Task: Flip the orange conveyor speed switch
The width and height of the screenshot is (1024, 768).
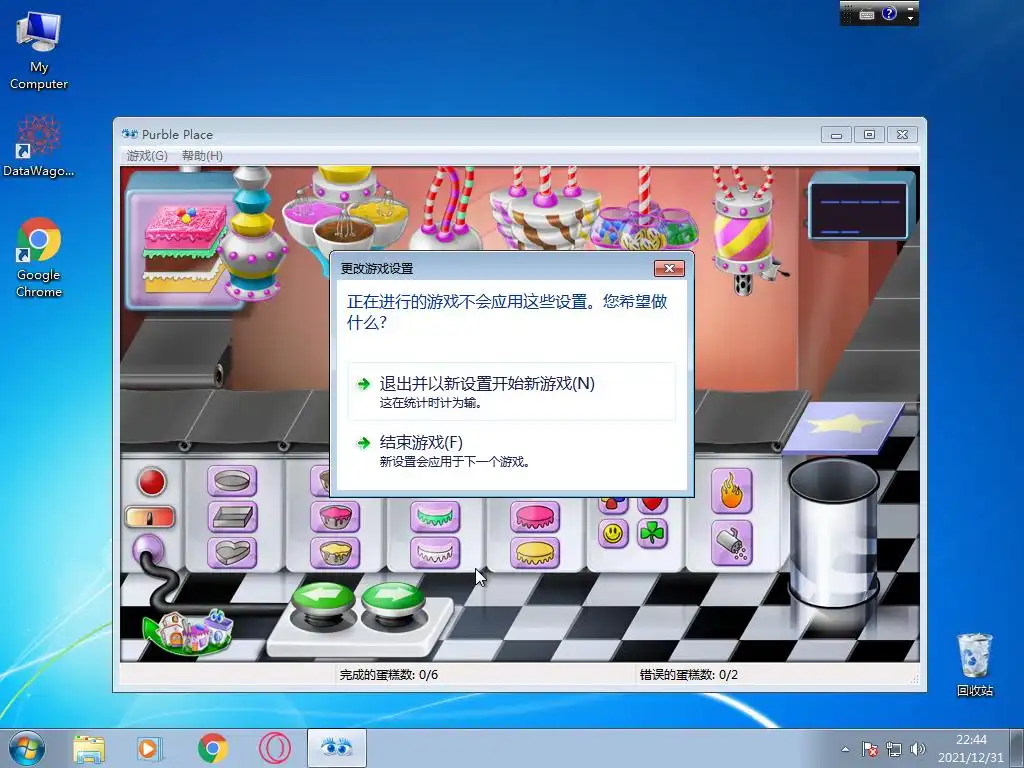Action: point(150,517)
